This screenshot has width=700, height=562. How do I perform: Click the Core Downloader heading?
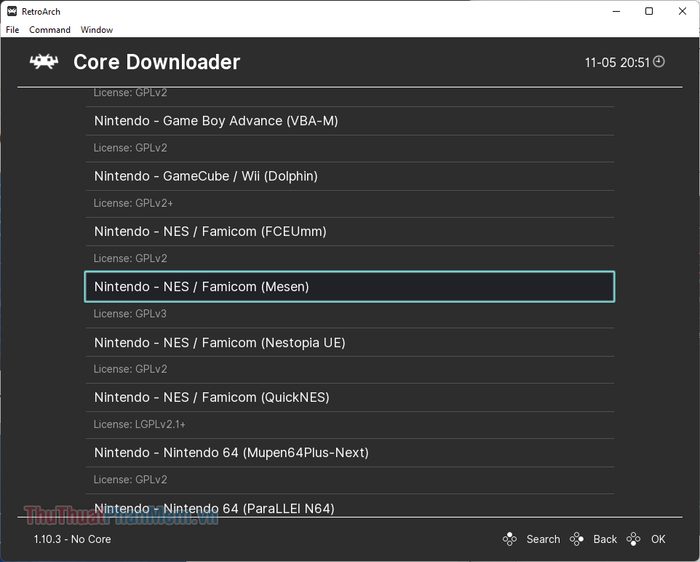point(157,62)
